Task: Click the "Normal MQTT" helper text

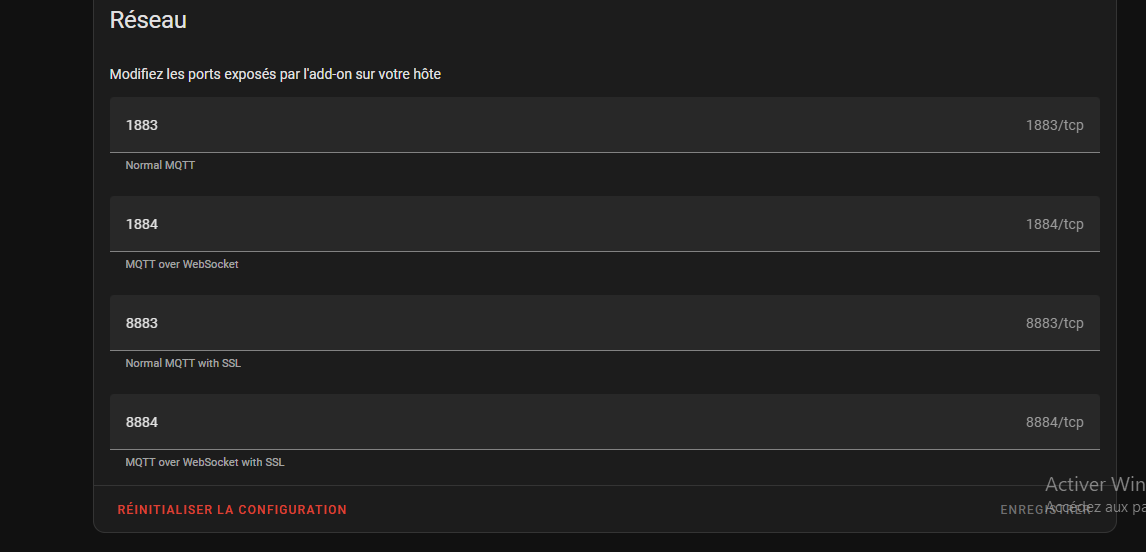Action: (x=160, y=165)
